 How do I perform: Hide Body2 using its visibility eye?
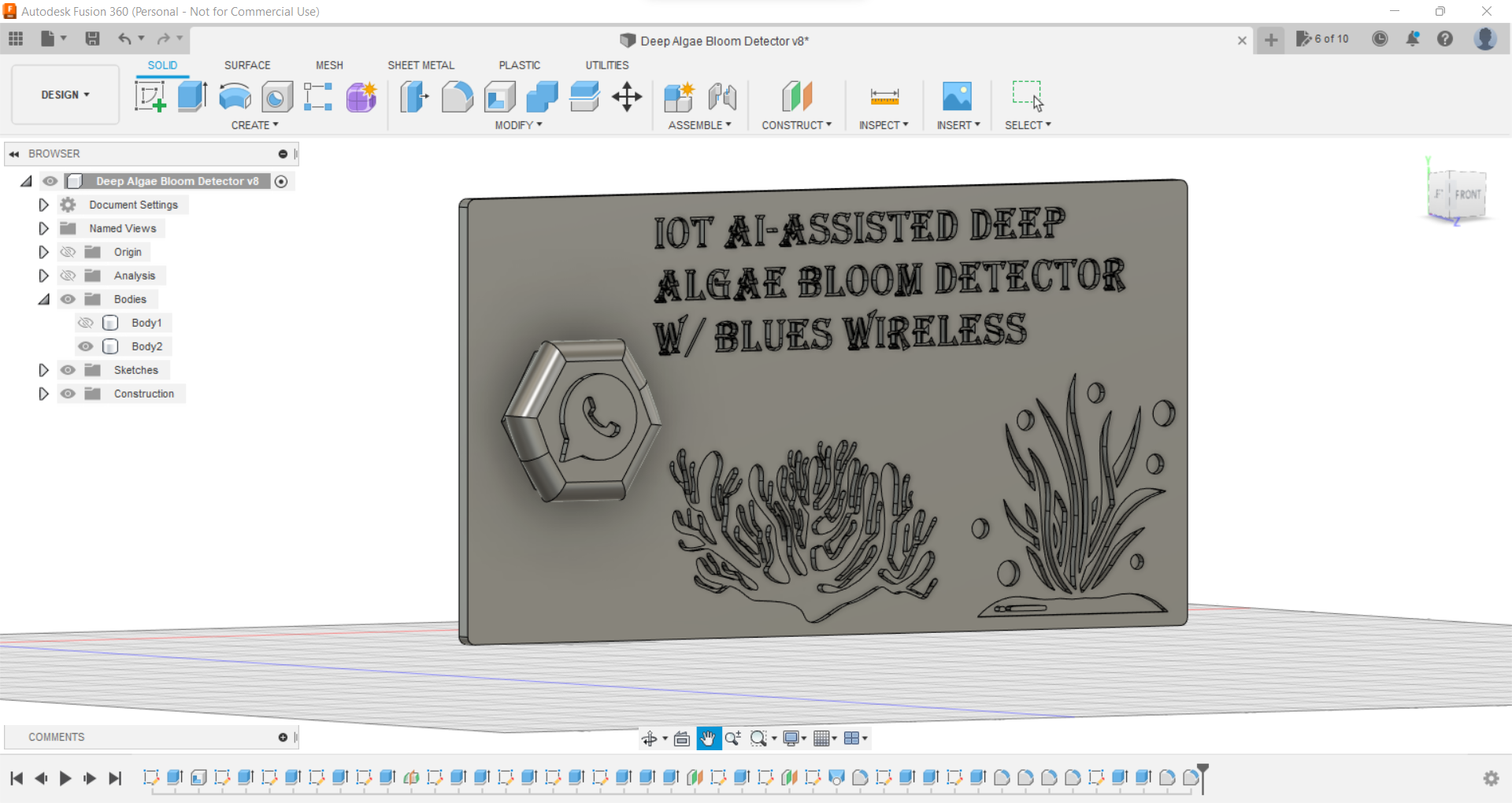click(x=87, y=346)
